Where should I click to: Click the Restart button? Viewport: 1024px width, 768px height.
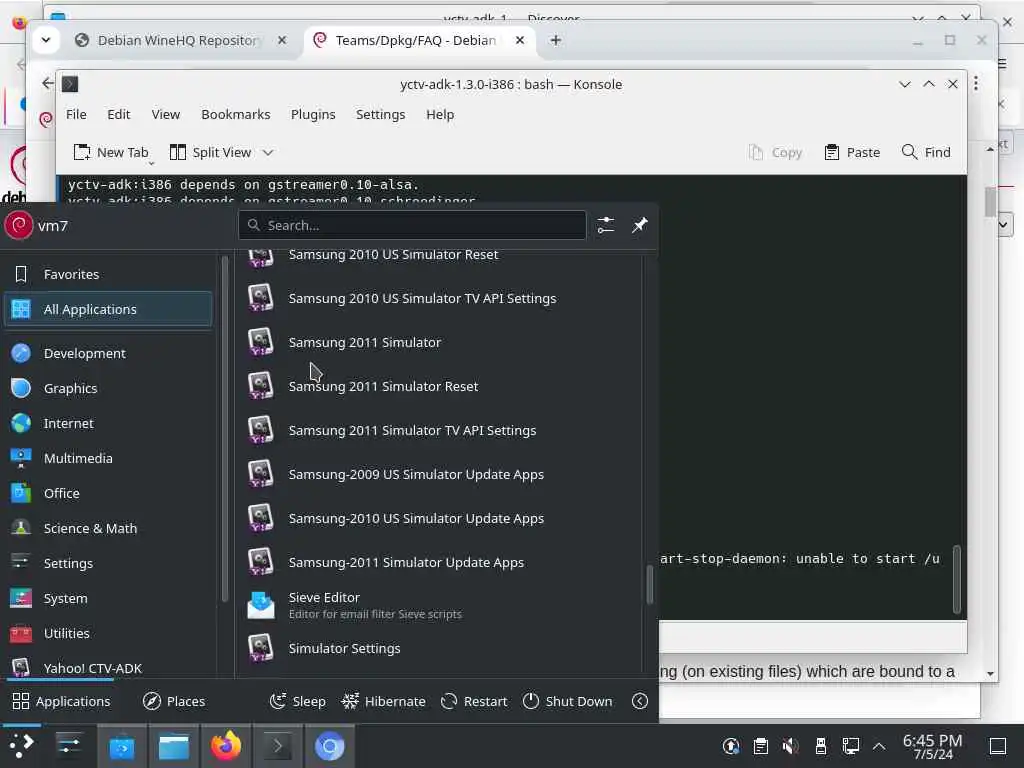coord(474,701)
